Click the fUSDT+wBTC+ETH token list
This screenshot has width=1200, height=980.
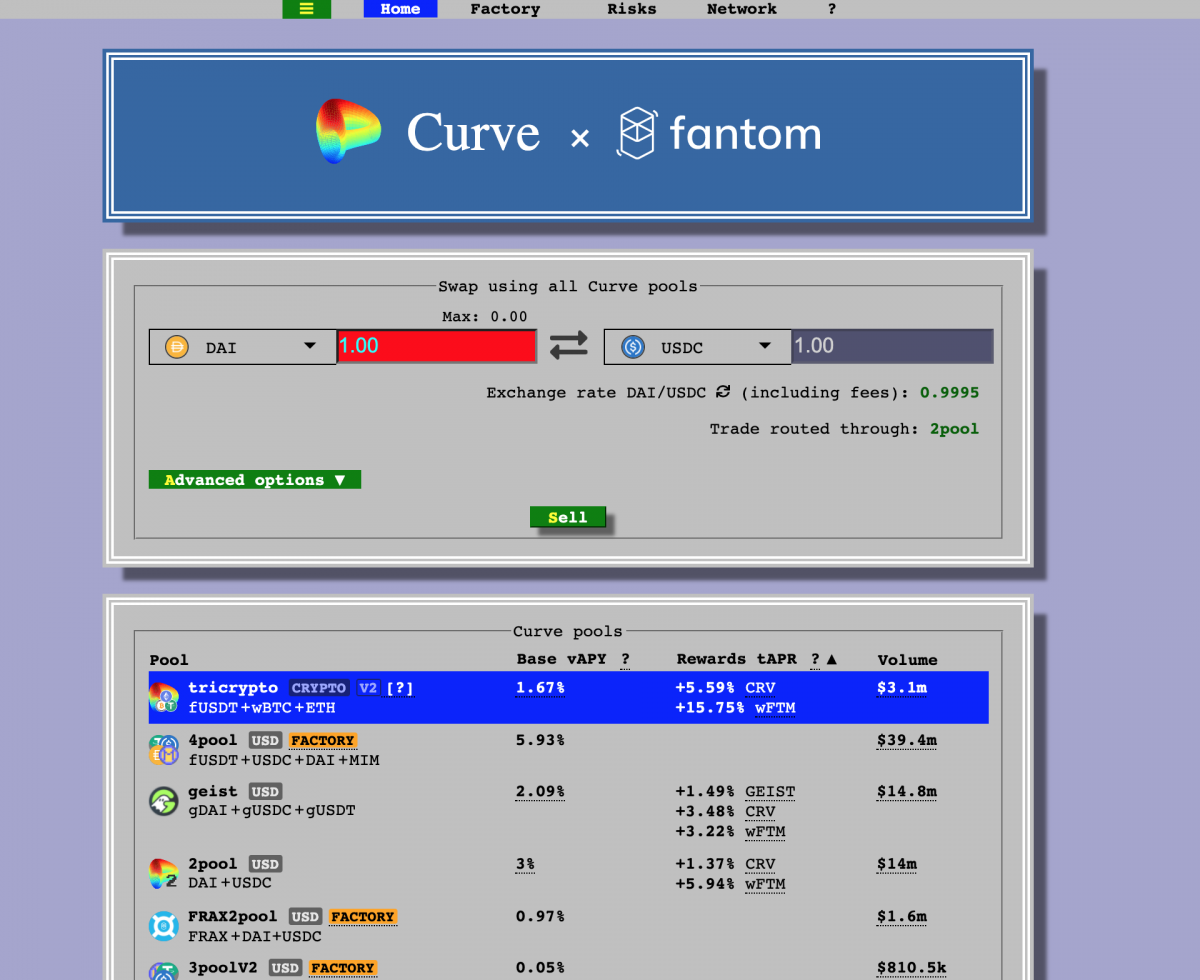262,708
